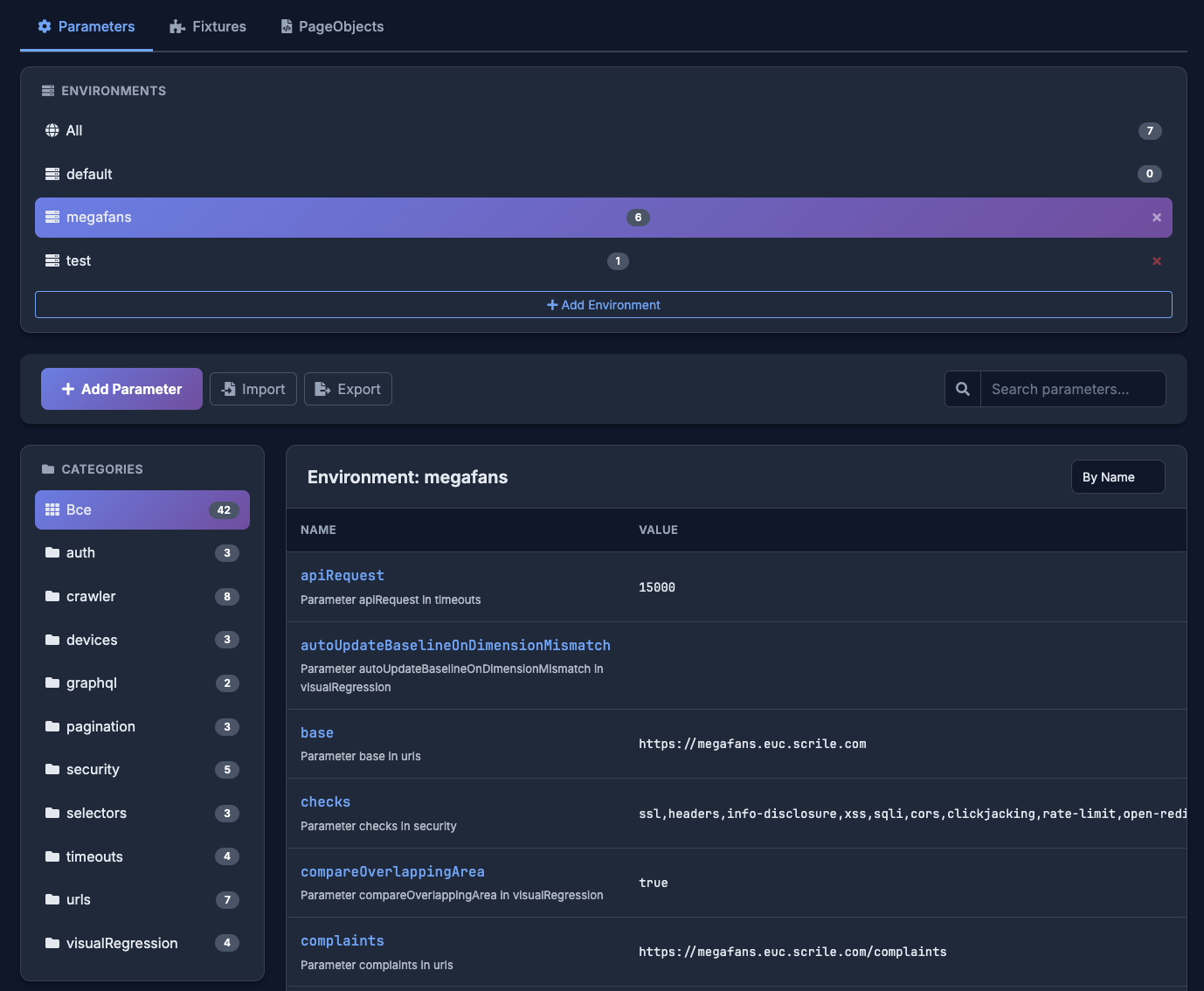Focus the Search parameters input field
Viewport: 1204px width, 991px height.
1072,389
